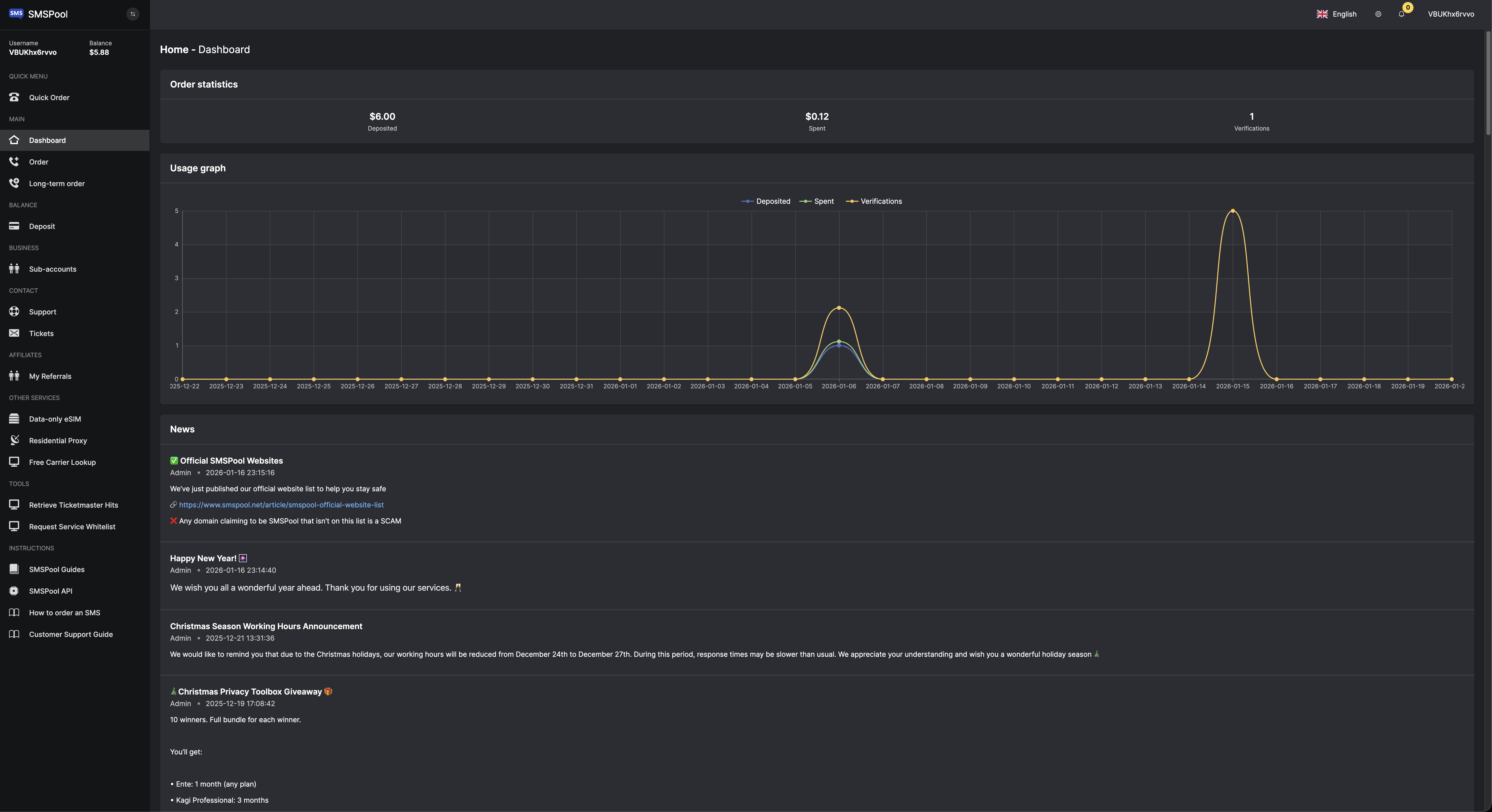This screenshot has height=812, width=1492.
Task: Click the Residential Proxy satellite icon
Action: 15,440
